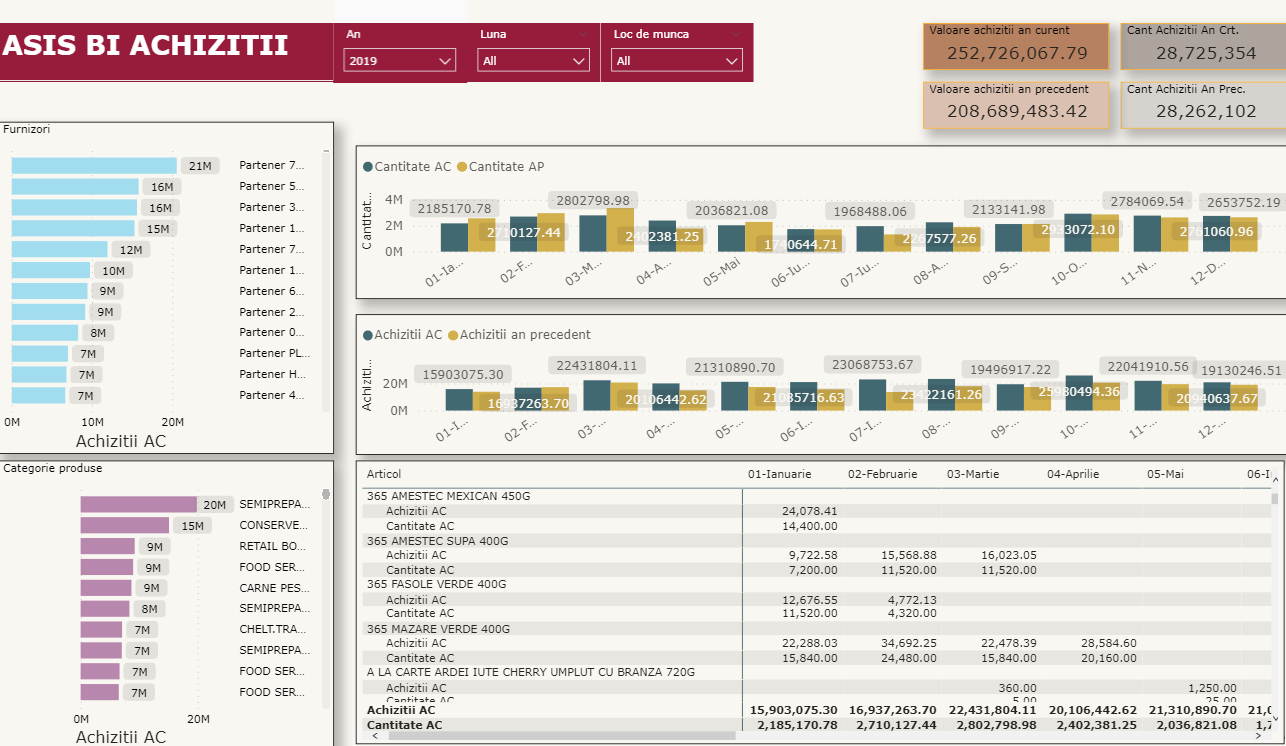This screenshot has height=746, width=1286.
Task: Click the Achizitii an precedent legend dot
Action: (x=453, y=335)
